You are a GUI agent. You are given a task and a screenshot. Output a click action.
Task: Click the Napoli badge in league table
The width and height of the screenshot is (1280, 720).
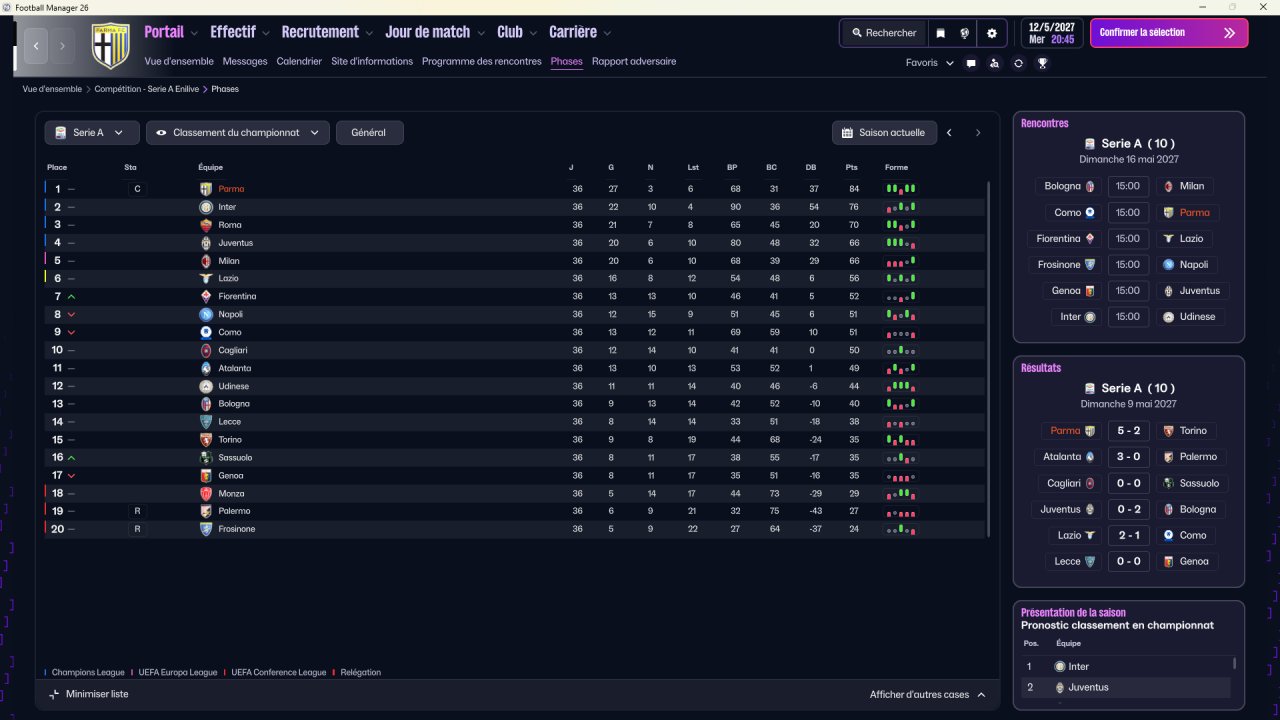pos(206,314)
